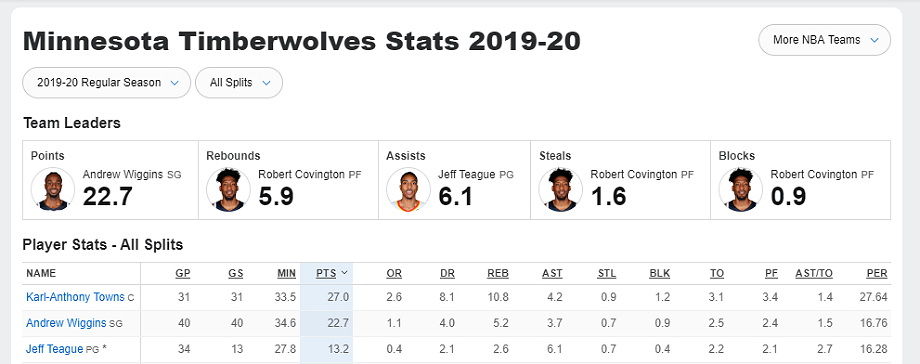This screenshot has width=920, height=364.
Task: Open Jeff Teague link in stats table
Action: click(x=55, y=349)
